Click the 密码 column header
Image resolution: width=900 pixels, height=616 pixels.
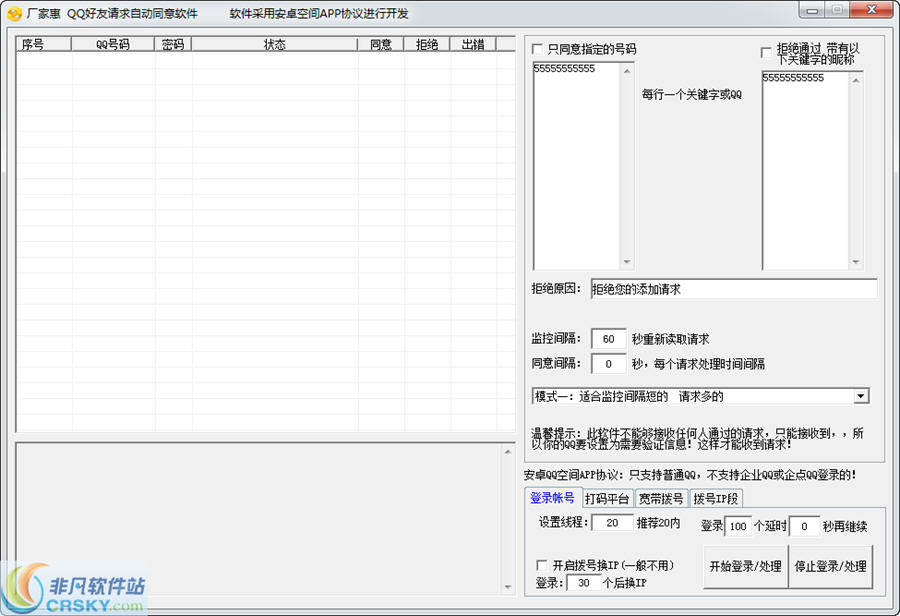tap(173, 44)
